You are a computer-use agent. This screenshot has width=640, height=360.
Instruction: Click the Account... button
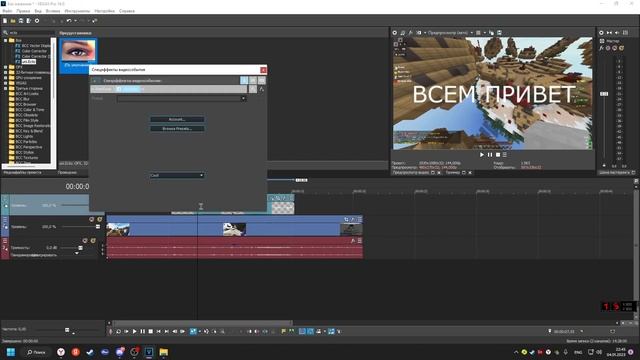tap(177, 119)
